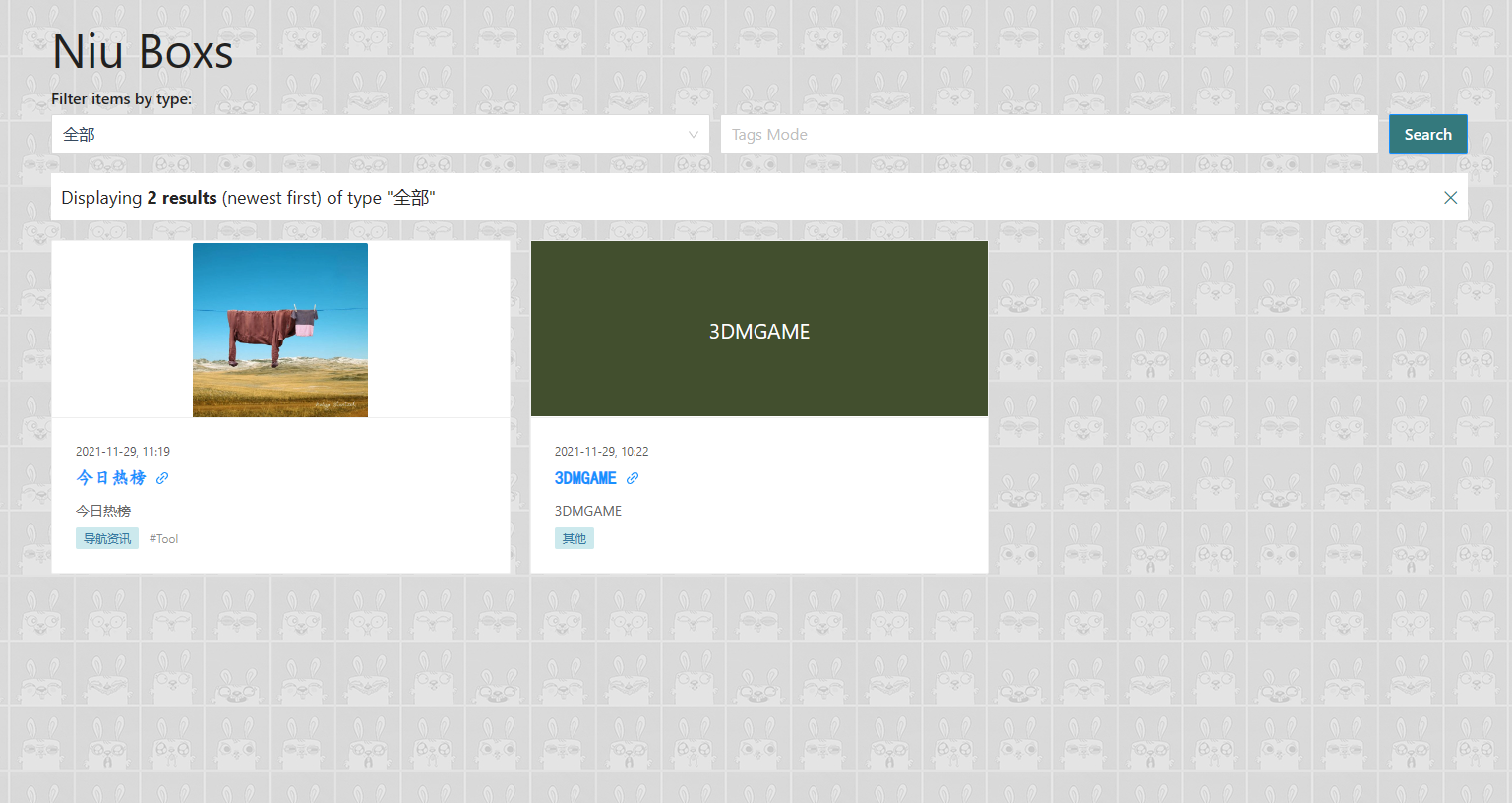Screen dimensions: 1512x803
Task: Click the 'Displaying 2 results' message text
Action: (x=248, y=198)
